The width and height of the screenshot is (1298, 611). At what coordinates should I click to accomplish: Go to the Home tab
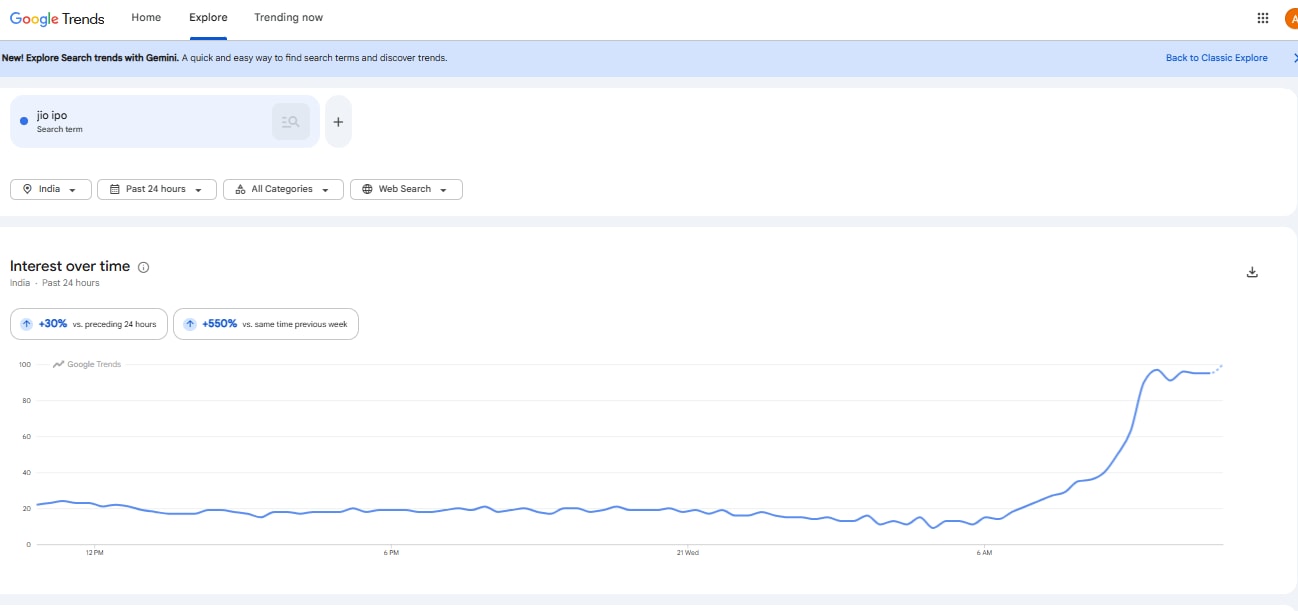pos(146,18)
